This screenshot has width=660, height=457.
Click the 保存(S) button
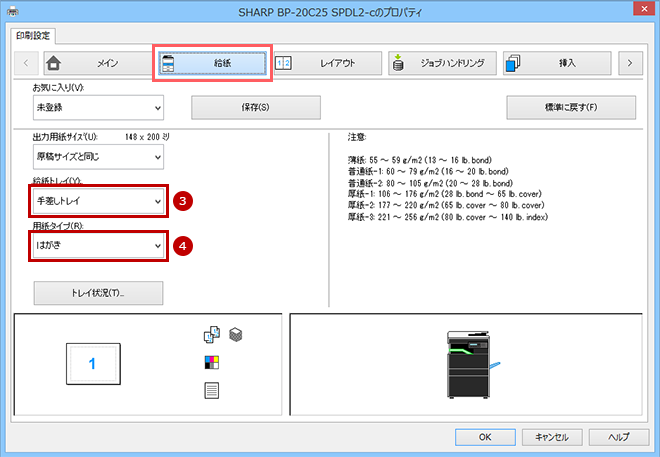[x=256, y=108]
